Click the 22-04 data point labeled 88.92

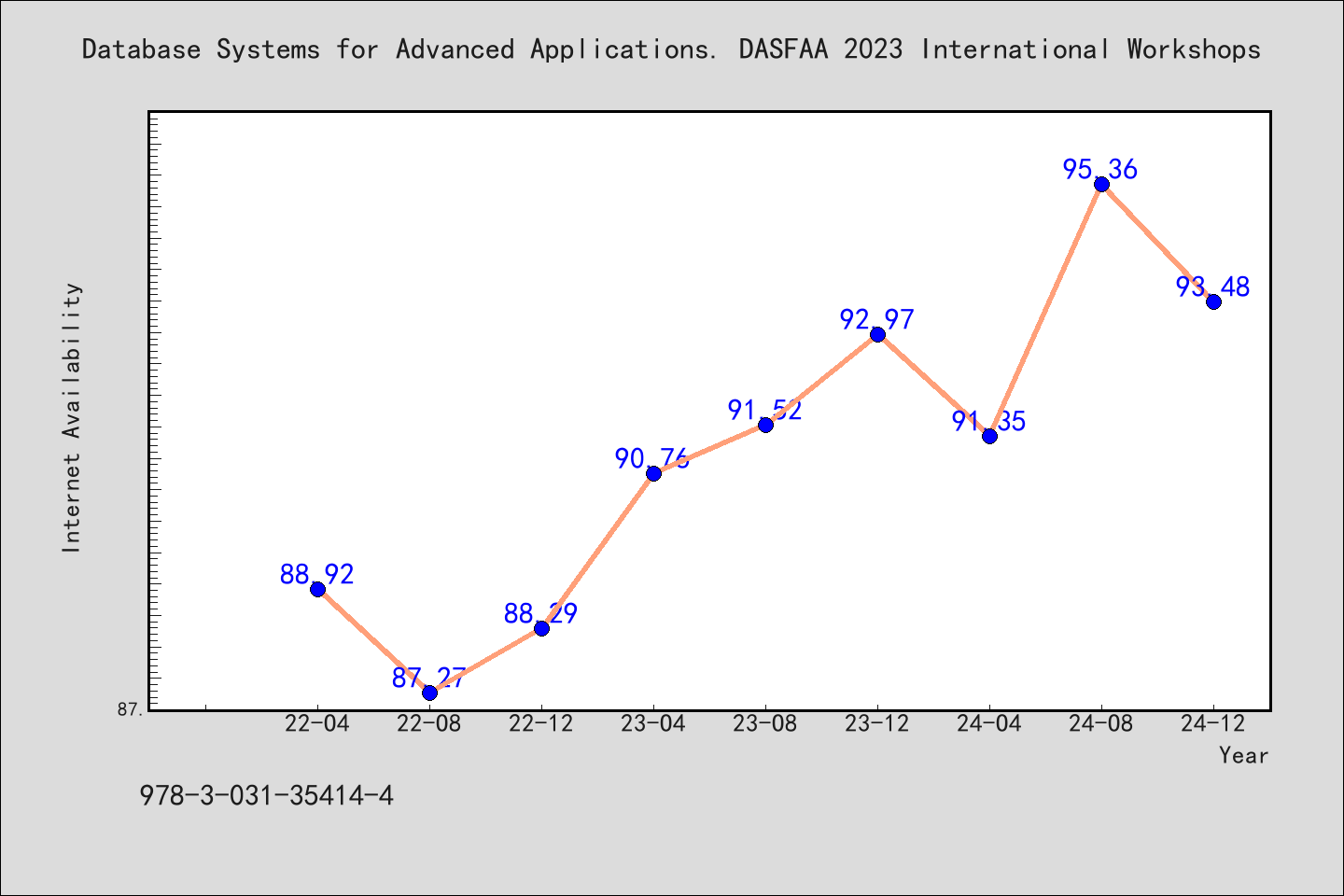coord(317,589)
